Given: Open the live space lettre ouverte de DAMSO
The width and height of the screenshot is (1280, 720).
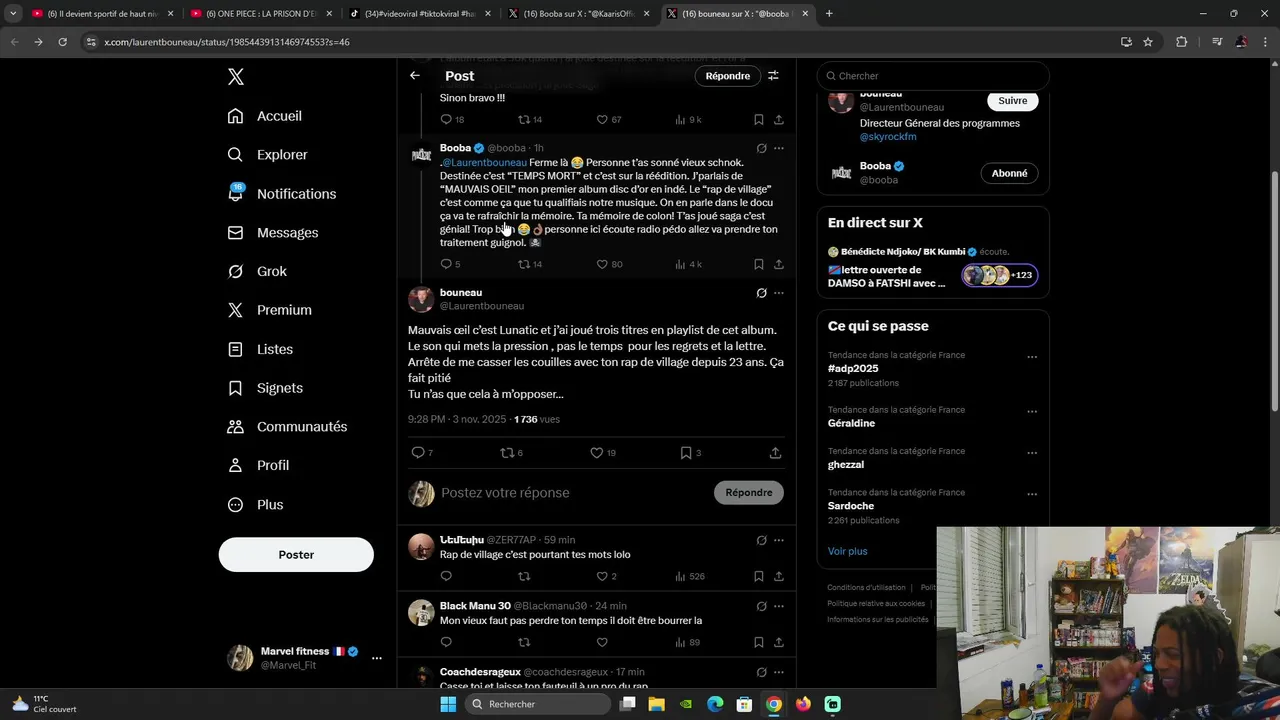Looking at the screenshot, I should pyautogui.click(x=933, y=269).
